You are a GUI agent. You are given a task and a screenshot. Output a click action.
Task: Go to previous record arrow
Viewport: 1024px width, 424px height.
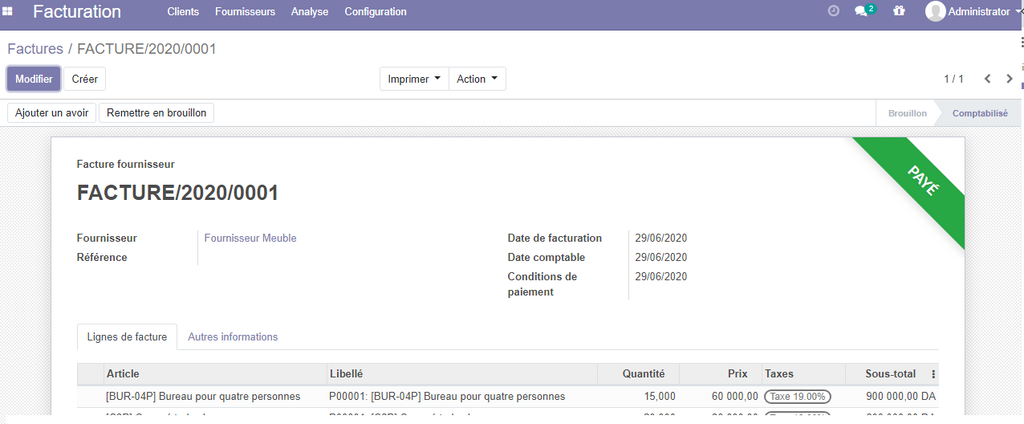[x=987, y=79]
